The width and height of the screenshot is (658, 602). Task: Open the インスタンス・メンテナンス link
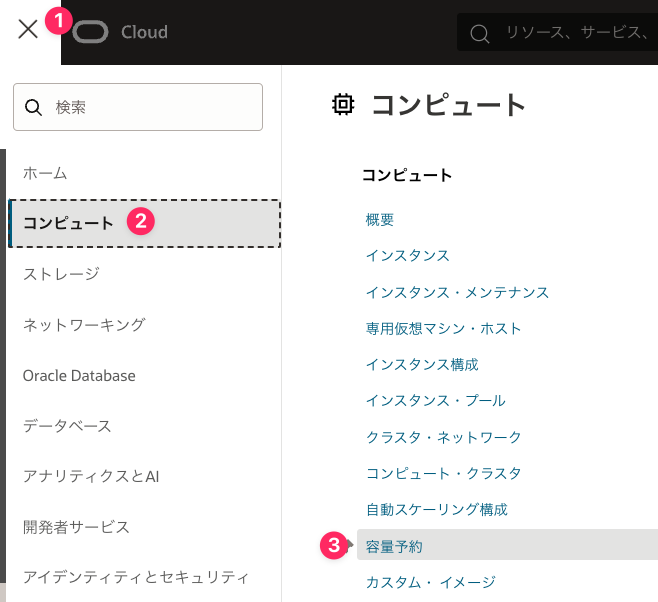coord(457,292)
